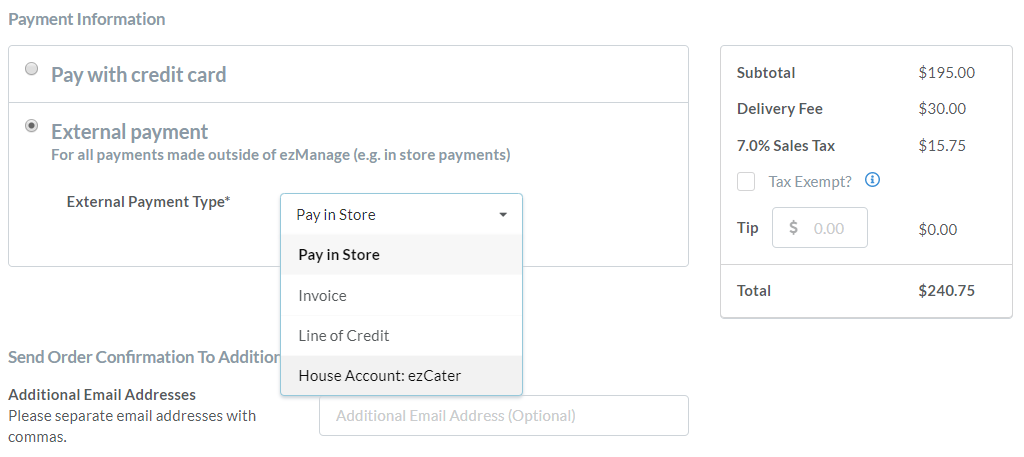Click the dollar sign in Tip field
This screenshot has width=1024, height=457.
click(793, 227)
